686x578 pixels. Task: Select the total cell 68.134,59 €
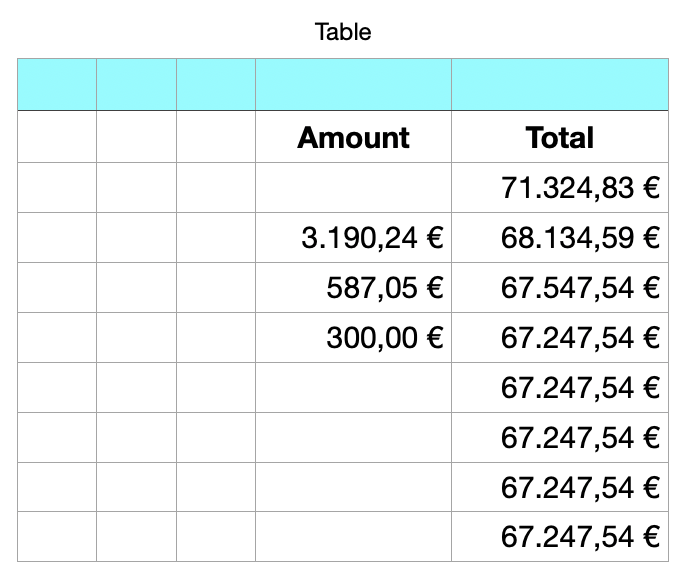pyautogui.click(x=560, y=238)
